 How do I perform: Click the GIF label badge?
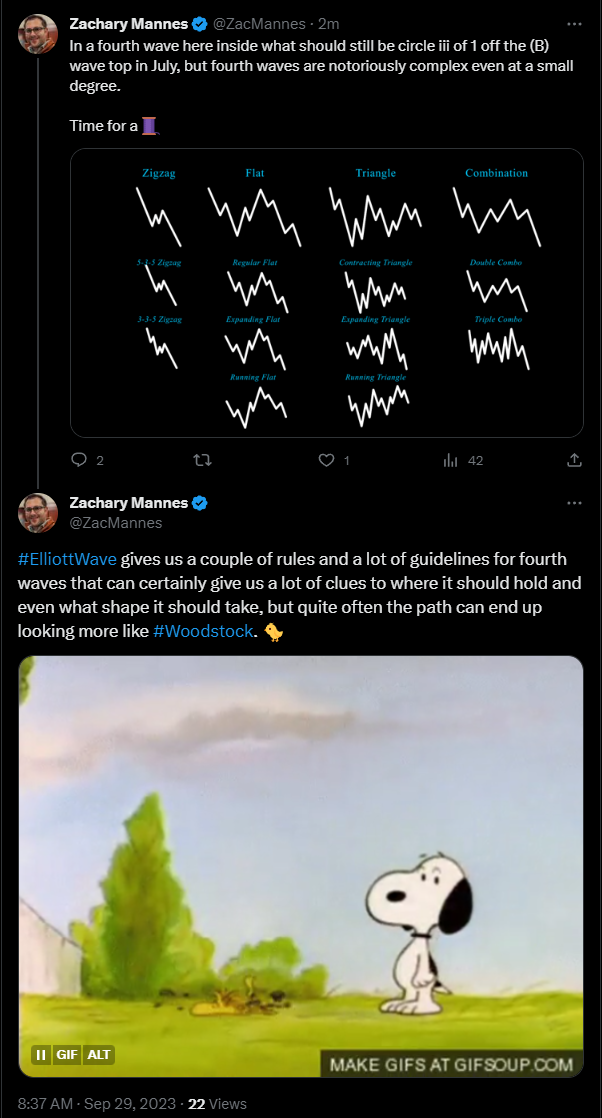click(67, 1054)
